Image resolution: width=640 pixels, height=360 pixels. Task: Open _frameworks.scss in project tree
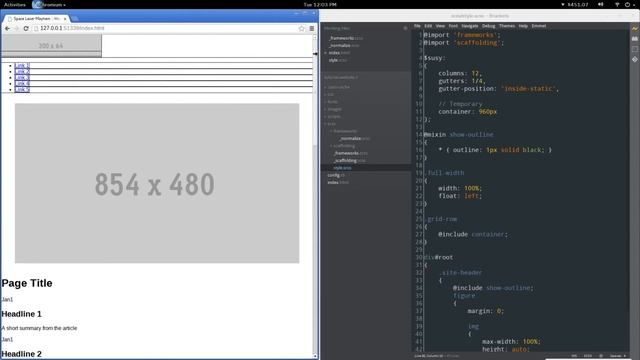[351, 153]
